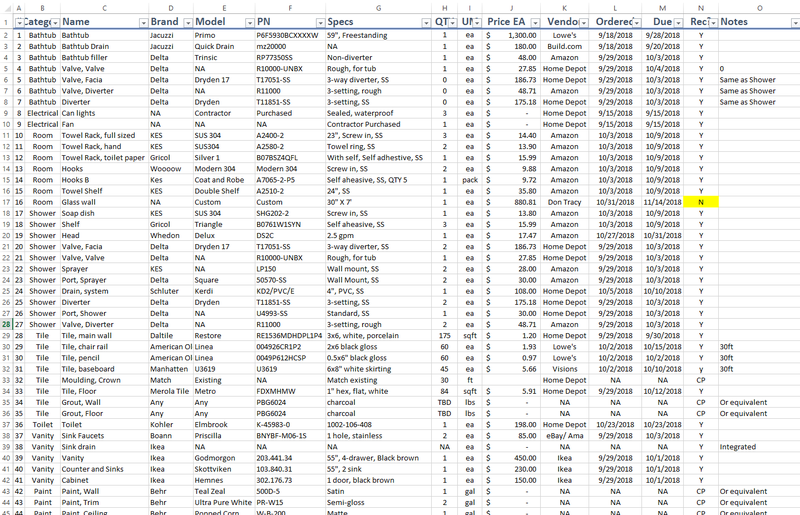
Task: Select the 'Don Tracy' vendor cell
Action: pos(564,202)
